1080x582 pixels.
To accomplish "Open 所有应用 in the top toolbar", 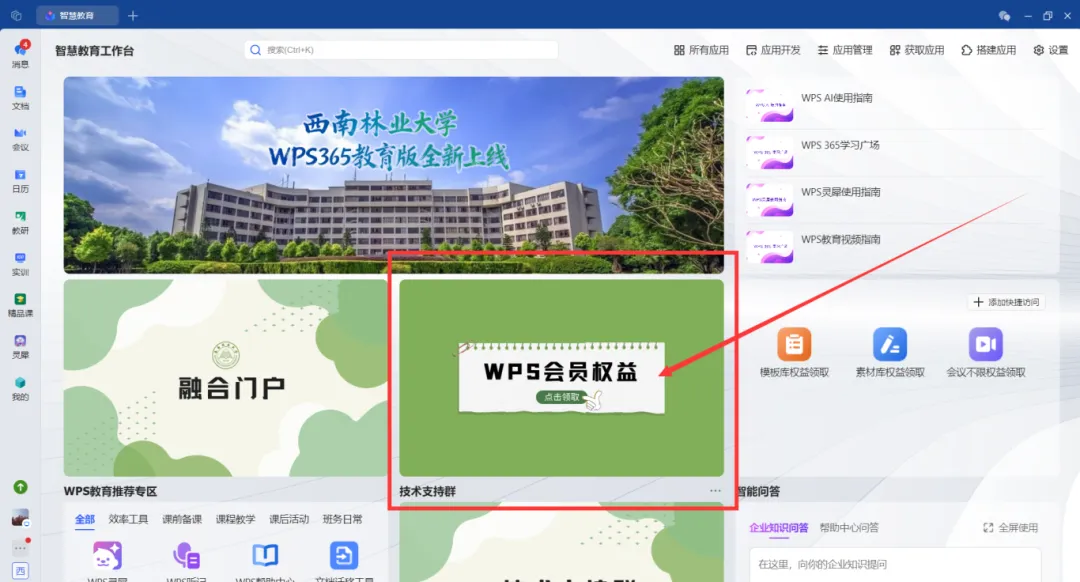I will tap(701, 50).
